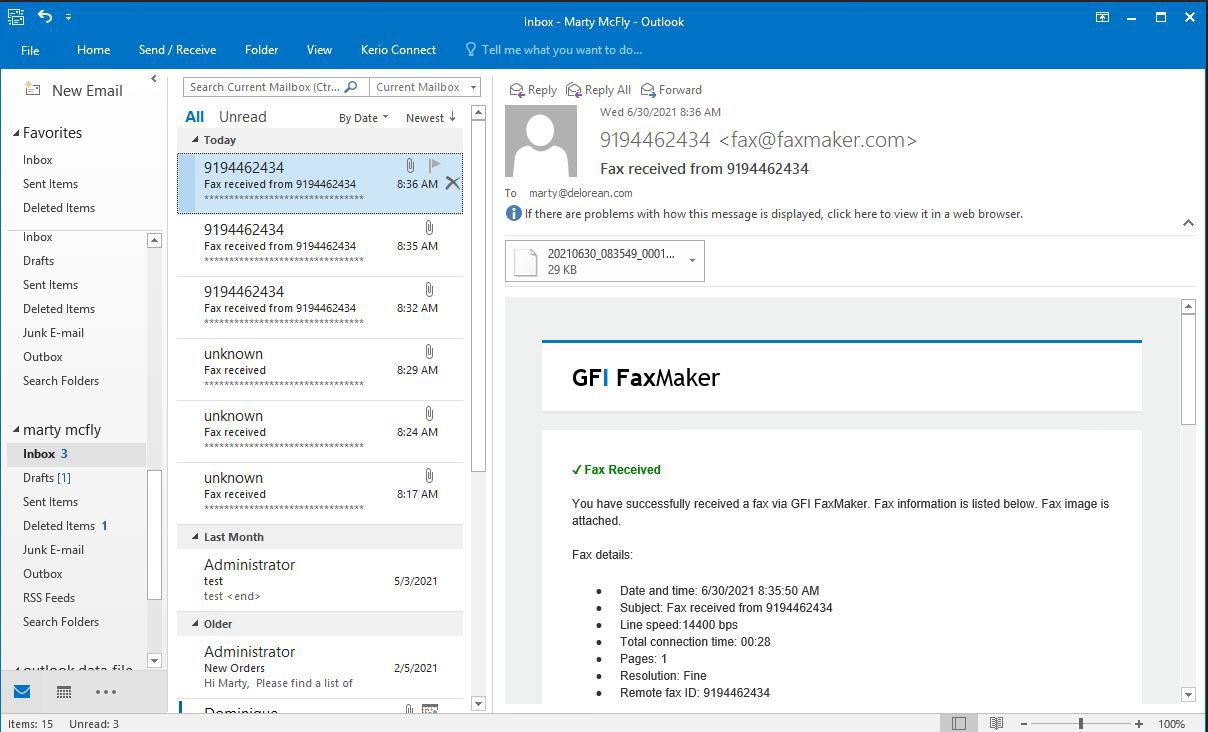Click the sender avatar picture
Screen dimensions: 1208x732
541,141
